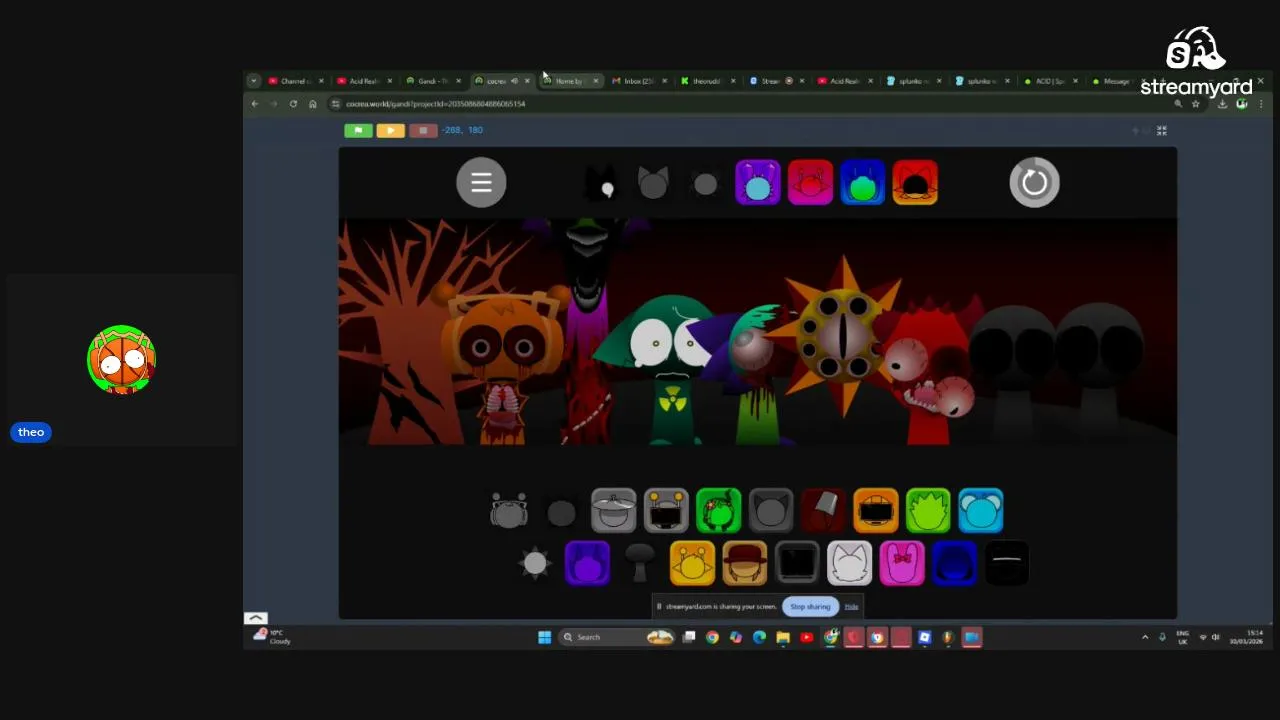
Task: Pick the grayed-out headphones character icon
Action: [x=509, y=510]
